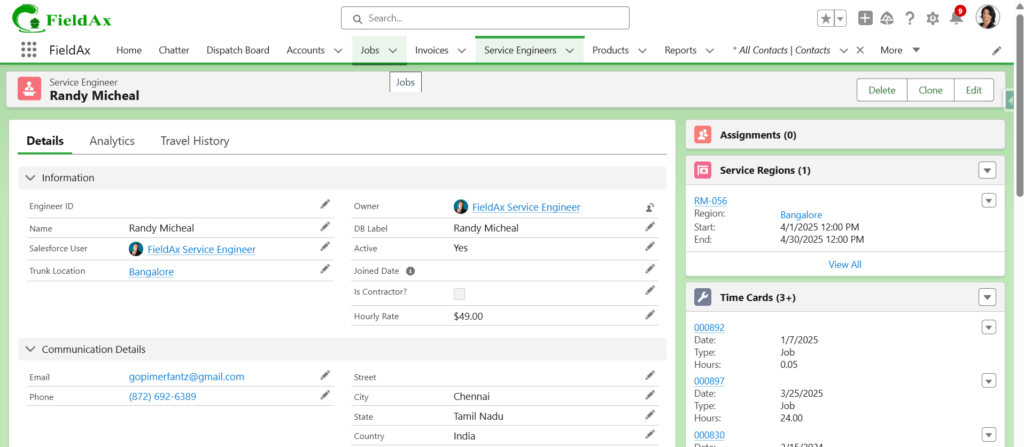Collapse the Communication Details section

(30, 349)
